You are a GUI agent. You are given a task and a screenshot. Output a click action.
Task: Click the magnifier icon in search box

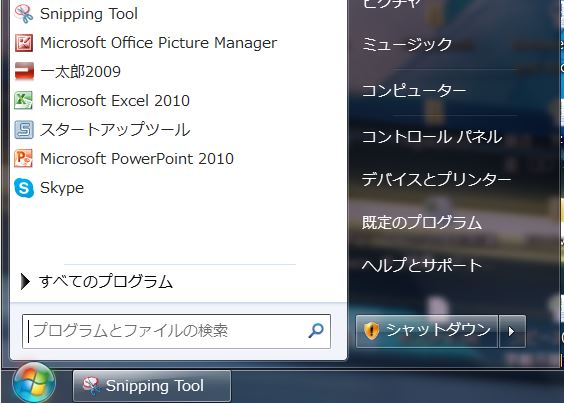tap(316, 330)
